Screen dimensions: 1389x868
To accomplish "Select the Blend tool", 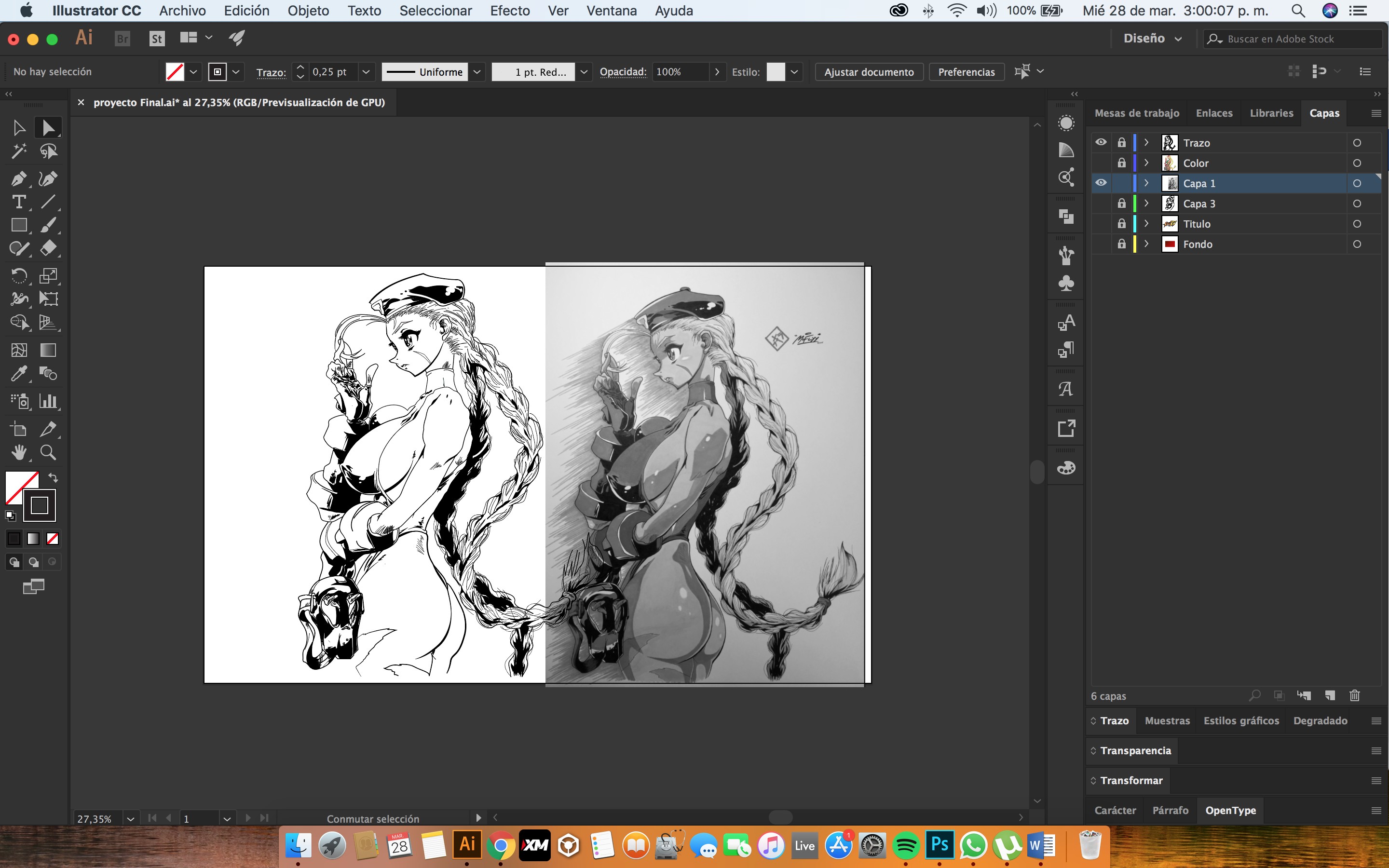I will tap(48, 374).
